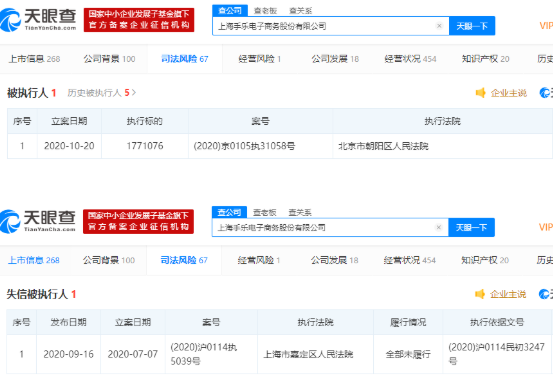Open the bottom 经营状况 454 tab
This screenshot has width=553, height=387.
click(409, 260)
